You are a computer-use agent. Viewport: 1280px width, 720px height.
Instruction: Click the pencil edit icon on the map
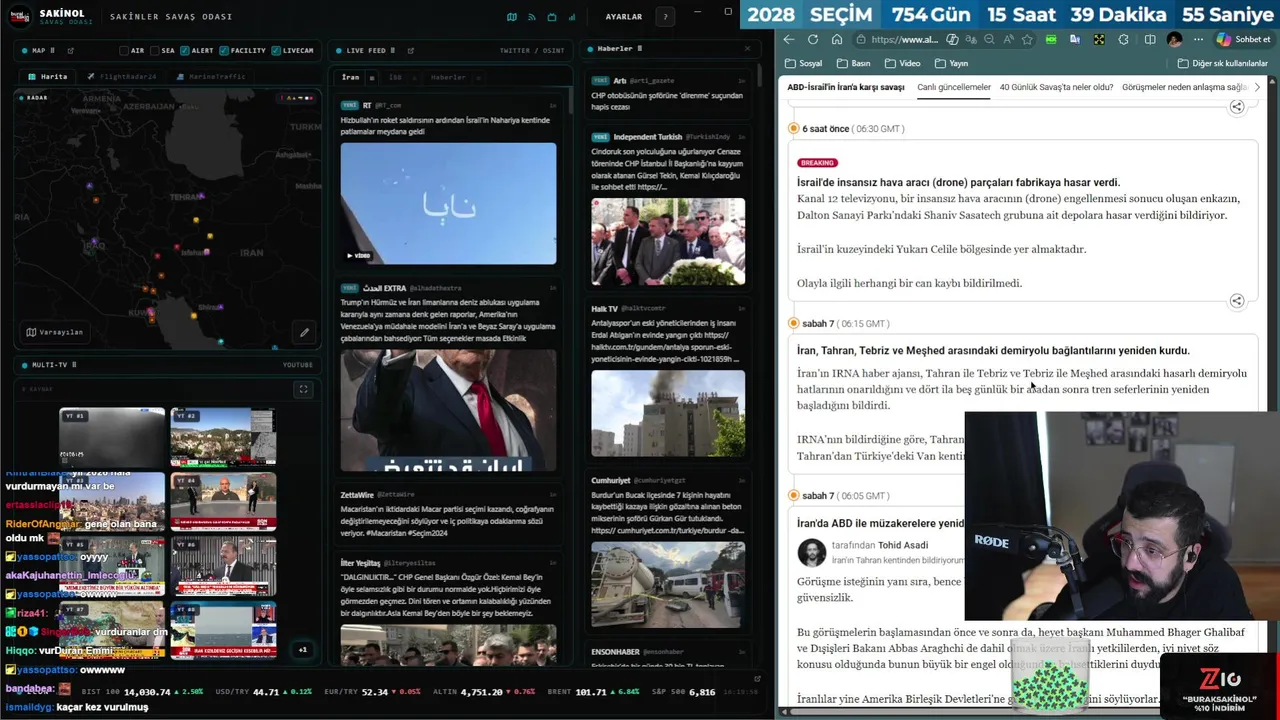point(304,332)
